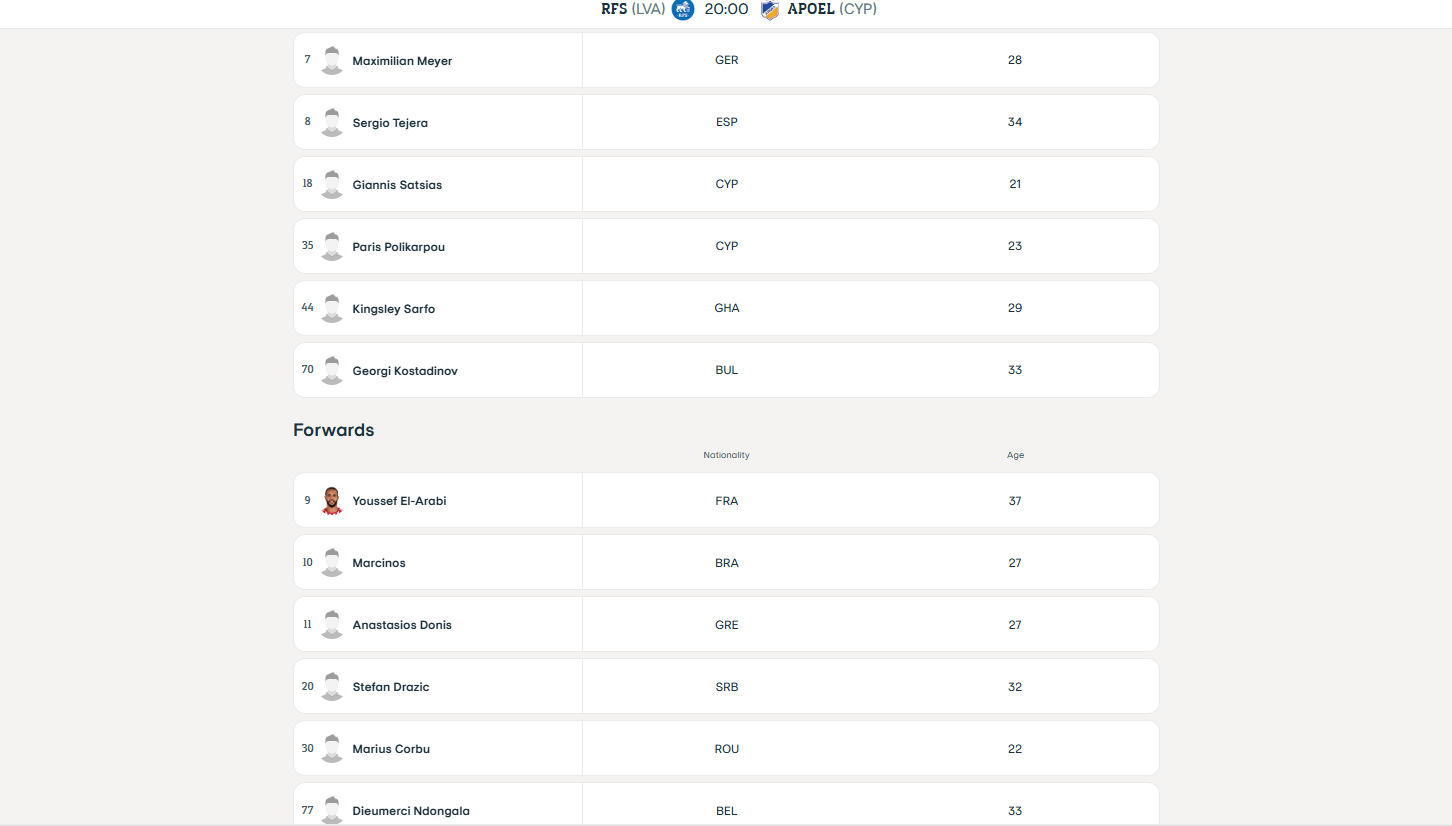Click Giannis Satsias' avatar icon
Viewport: 1452px width, 826px height.
coord(332,185)
